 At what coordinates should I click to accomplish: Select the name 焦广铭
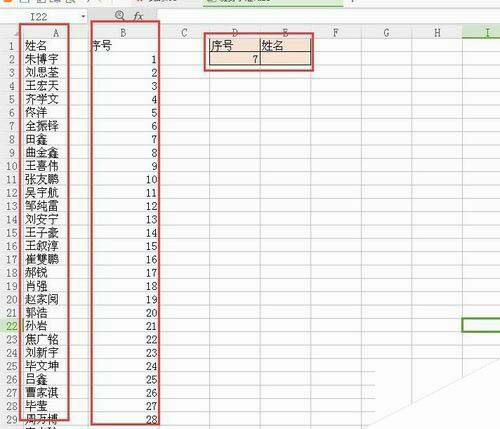coord(42,339)
